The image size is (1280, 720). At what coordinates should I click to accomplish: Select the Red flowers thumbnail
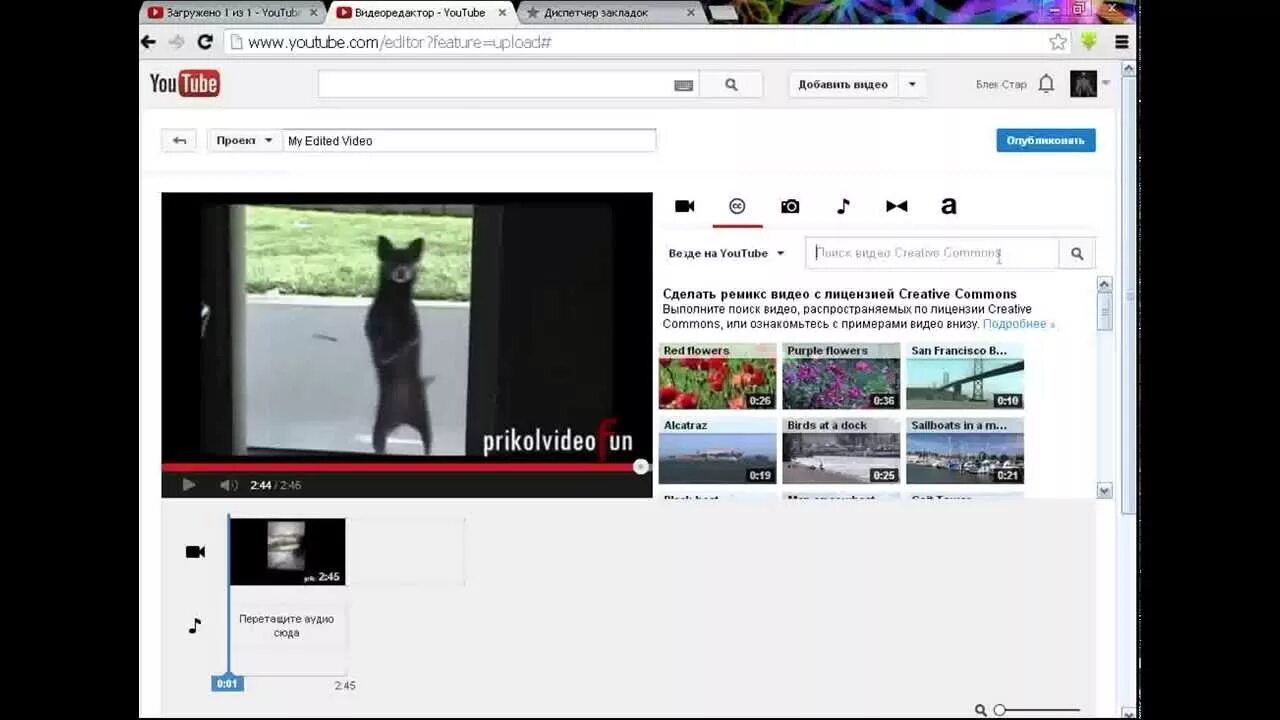click(717, 376)
